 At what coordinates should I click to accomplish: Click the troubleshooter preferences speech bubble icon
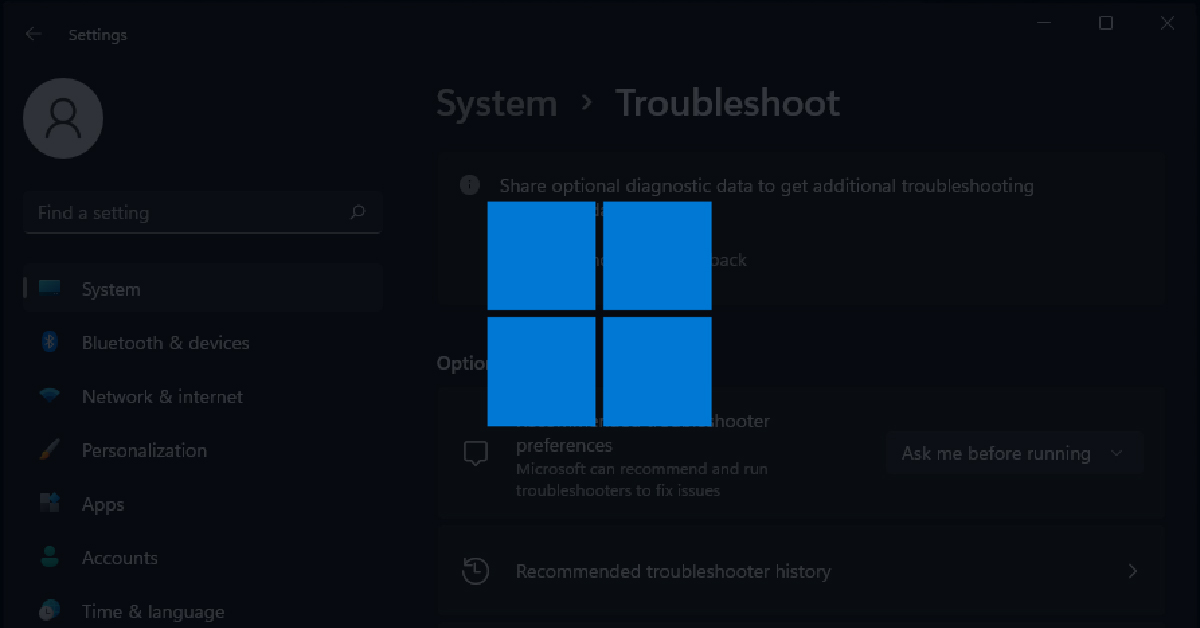pyautogui.click(x=475, y=453)
